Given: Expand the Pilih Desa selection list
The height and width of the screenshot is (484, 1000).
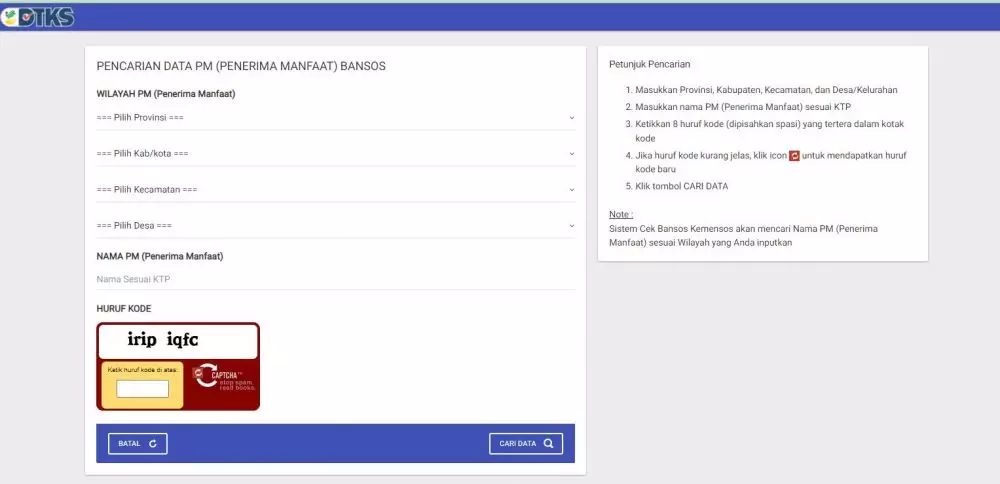Looking at the screenshot, I should point(335,226).
